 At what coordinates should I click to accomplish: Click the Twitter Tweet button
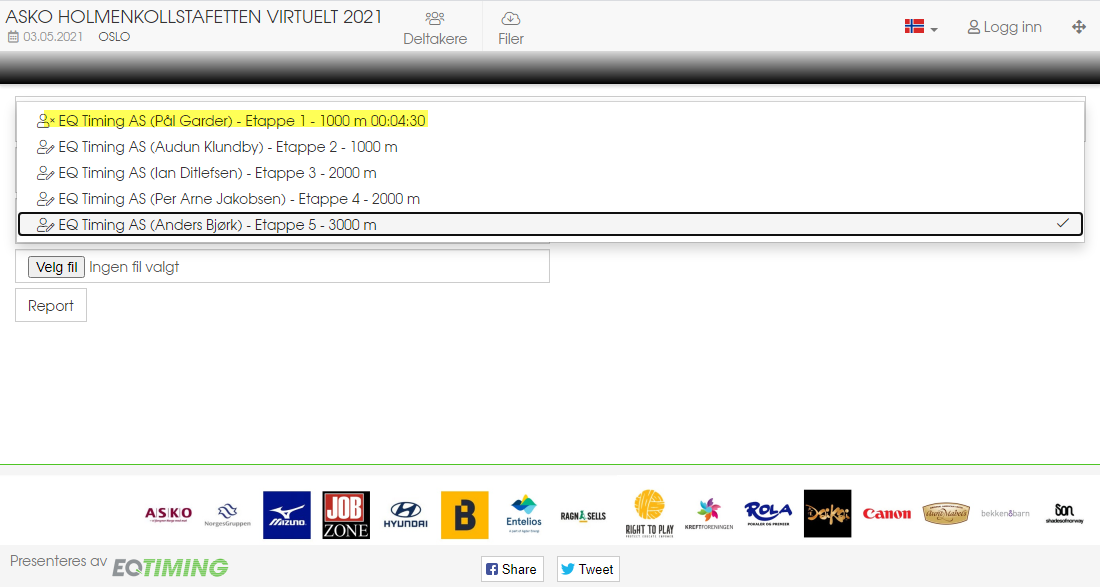pos(588,569)
